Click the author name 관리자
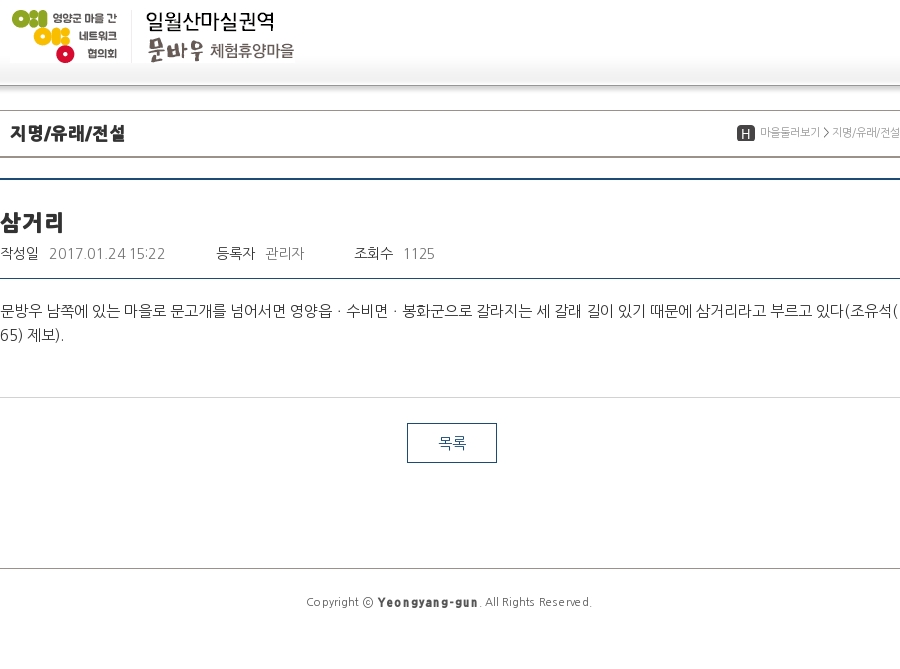Screen dimensions: 900x669 (x=285, y=253)
